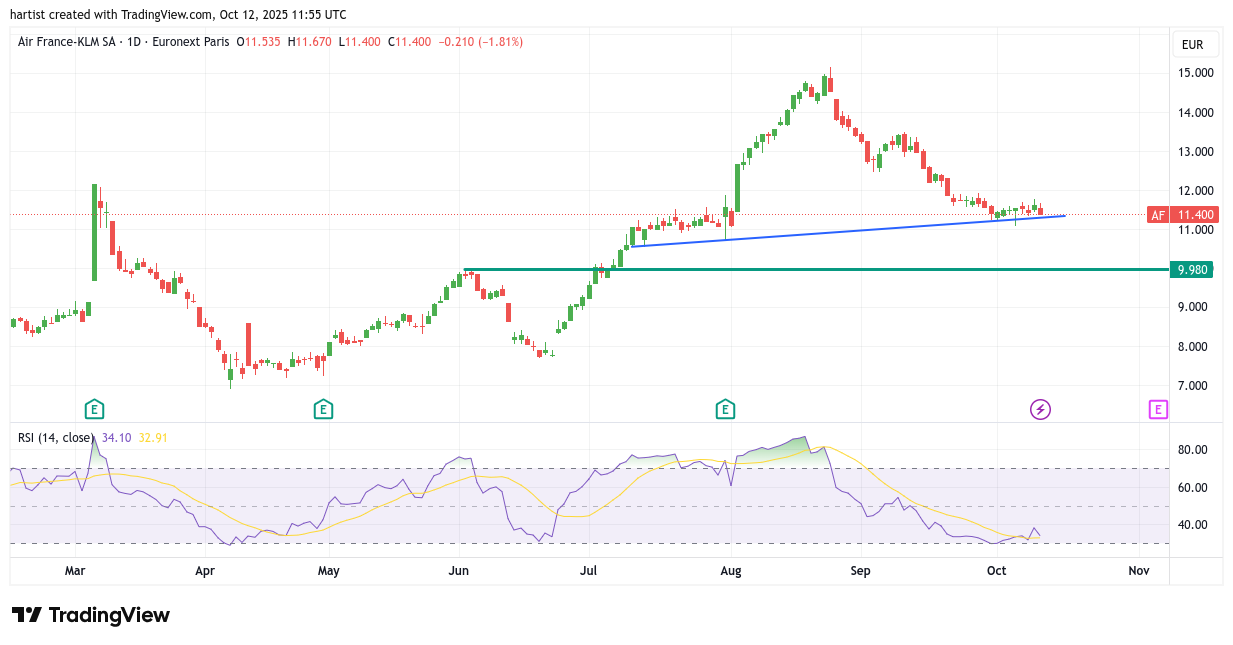
Task: Open the green earnings marker near August
Action: [x=725, y=409]
